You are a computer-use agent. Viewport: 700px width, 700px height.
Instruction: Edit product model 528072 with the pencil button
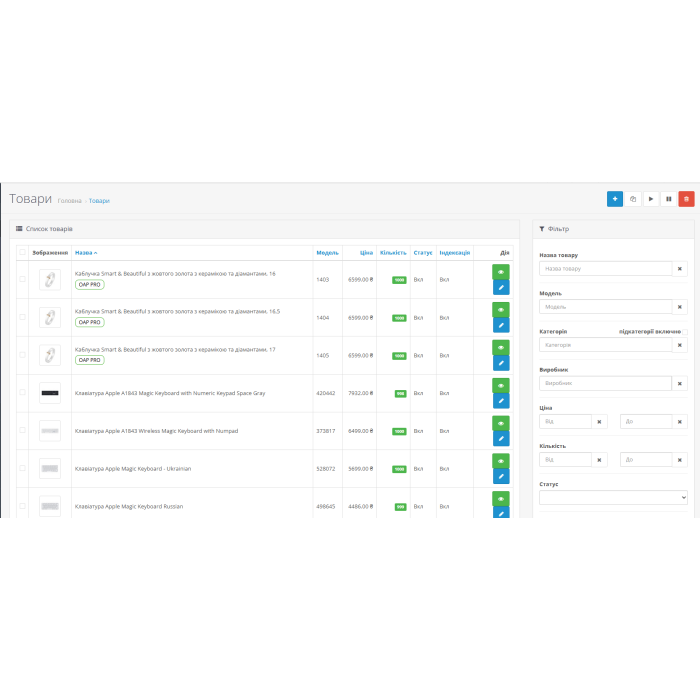[501, 476]
